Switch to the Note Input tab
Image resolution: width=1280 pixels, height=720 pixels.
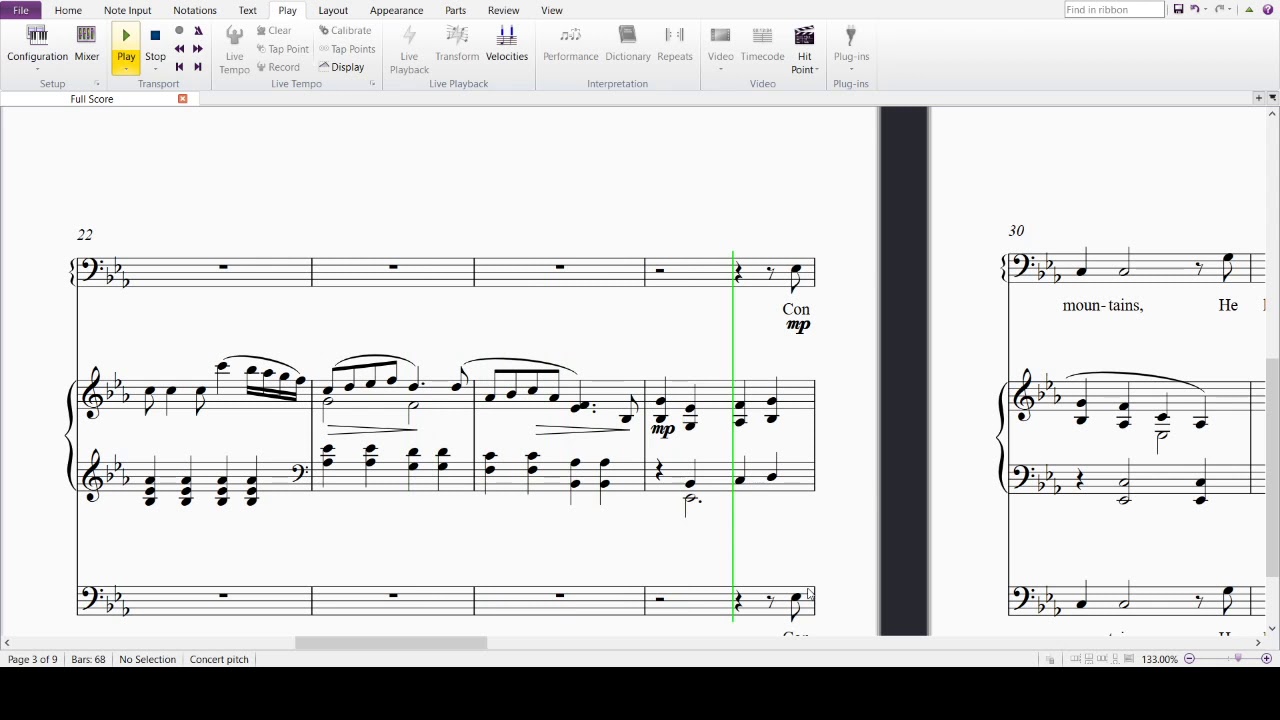127,10
